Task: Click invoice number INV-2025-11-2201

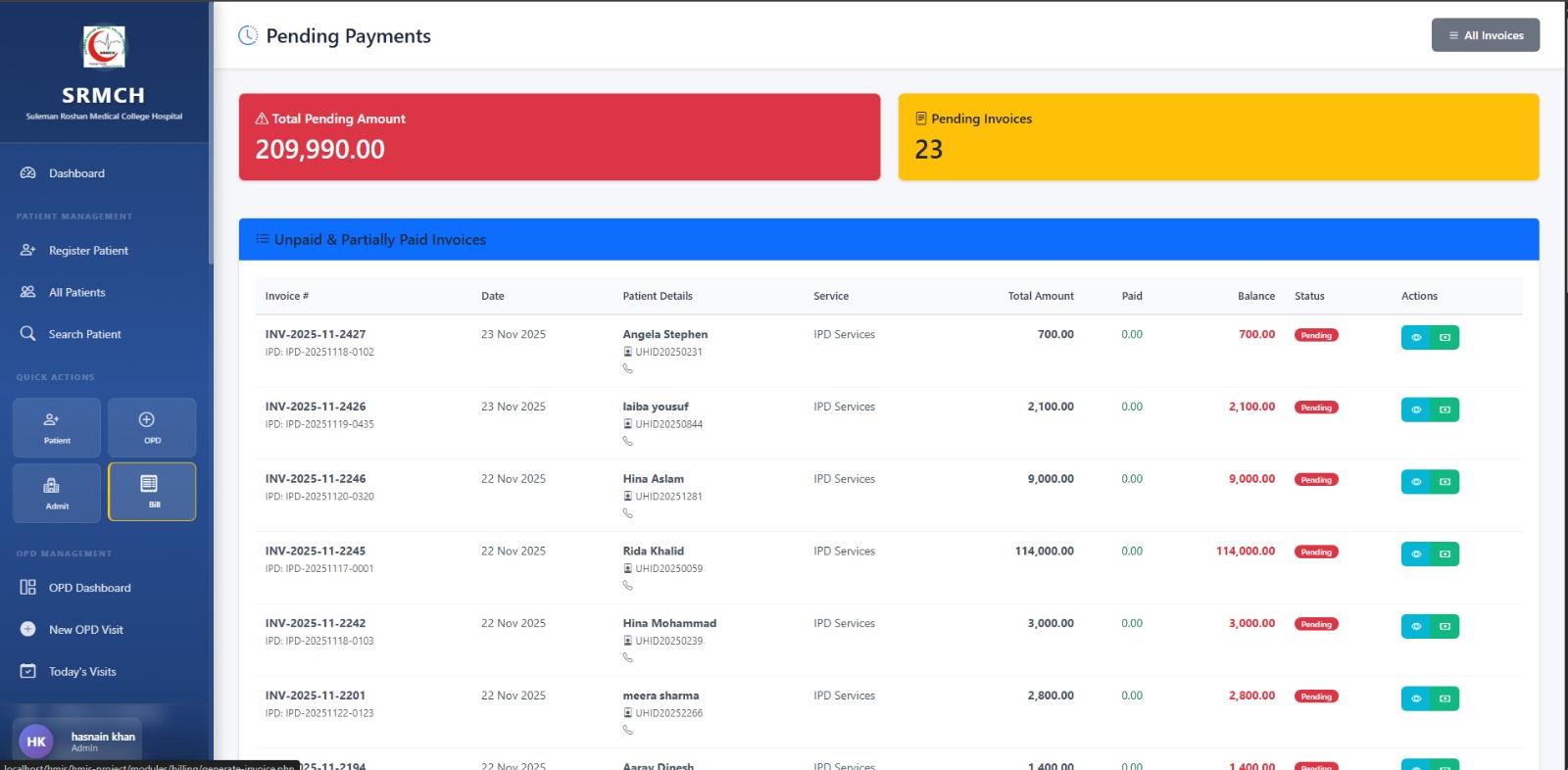Action: [316, 696]
